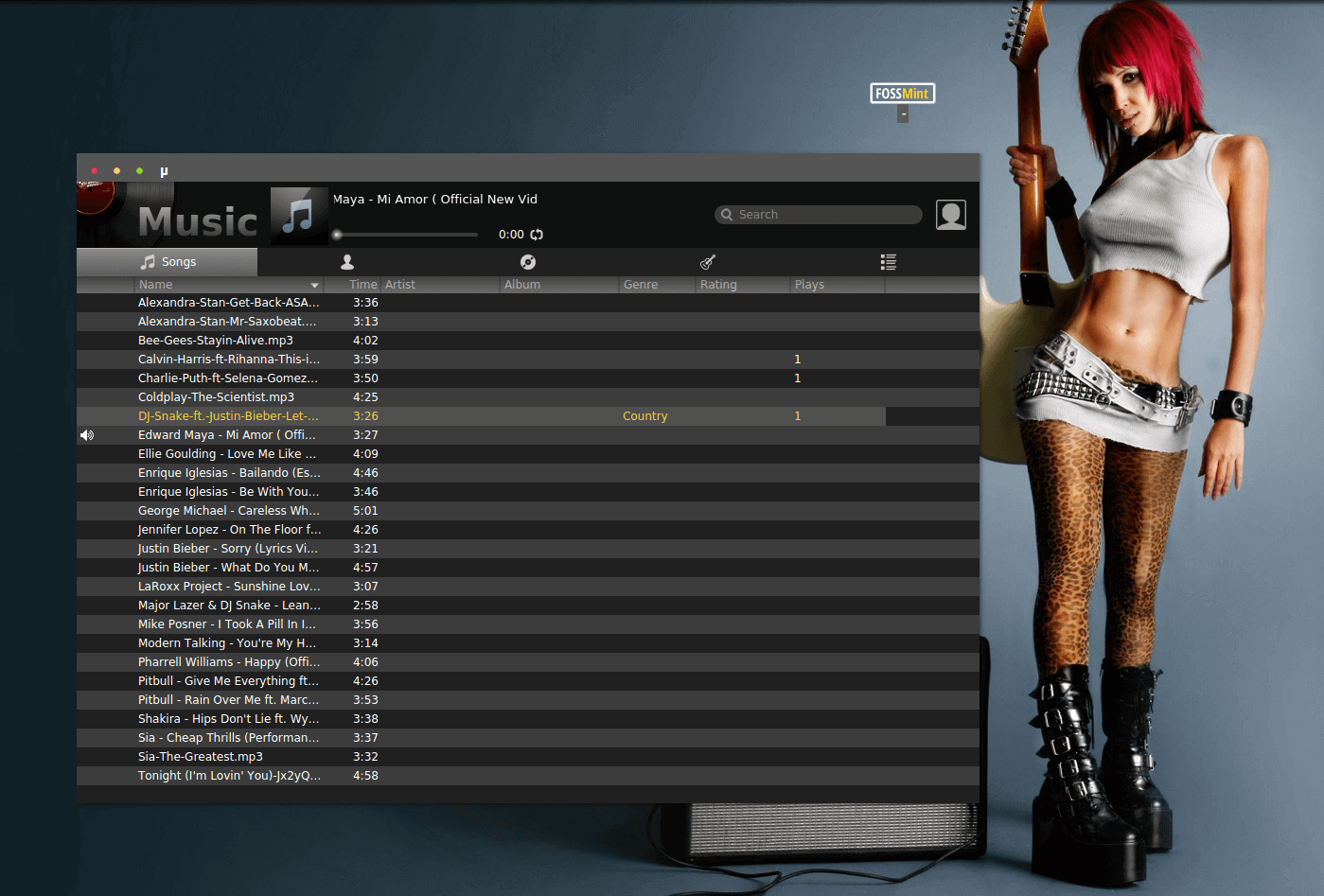The width and height of the screenshot is (1324, 896).
Task: Select Mike Posner - I Took A Pill song
Action: pos(227,624)
